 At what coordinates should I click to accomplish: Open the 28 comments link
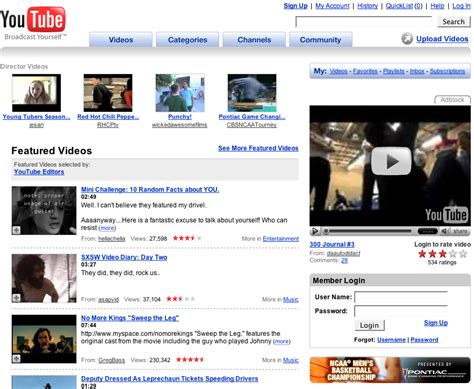[x=344, y=260]
